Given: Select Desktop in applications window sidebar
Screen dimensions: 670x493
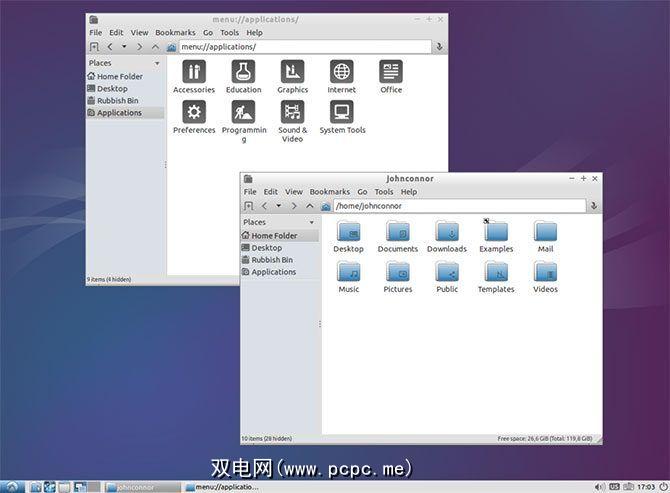Looking at the screenshot, I should 112,89.
